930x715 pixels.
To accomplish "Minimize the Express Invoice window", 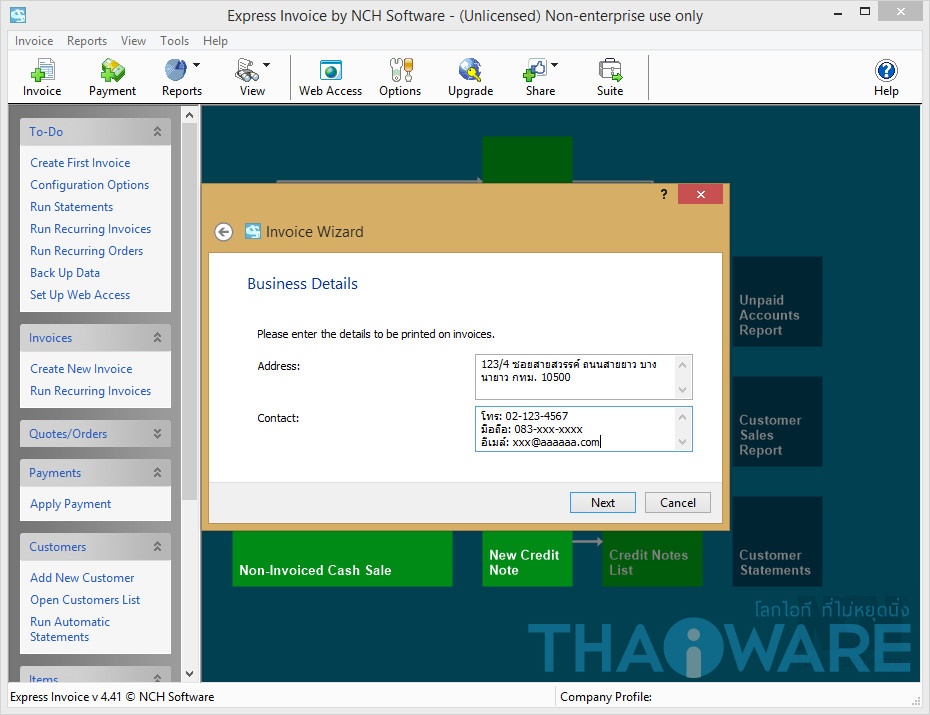I will coord(837,13).
